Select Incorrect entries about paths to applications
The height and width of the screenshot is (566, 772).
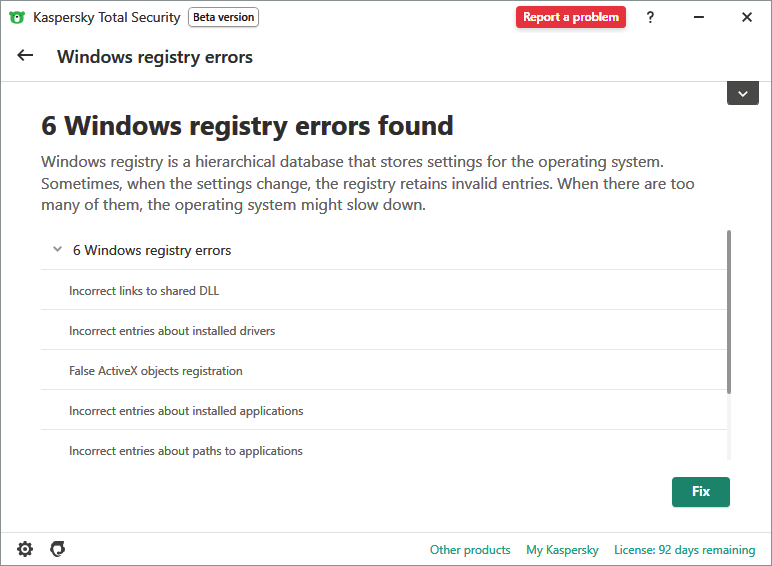(384, 447)
